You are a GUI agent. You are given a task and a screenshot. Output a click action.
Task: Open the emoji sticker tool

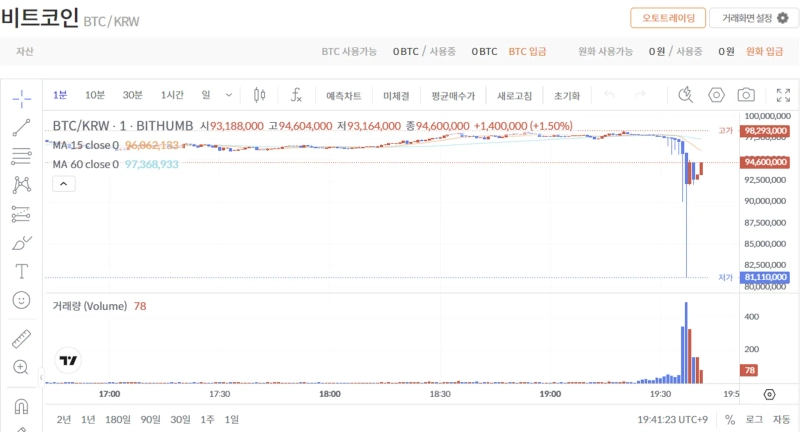[x=21, y=300]
